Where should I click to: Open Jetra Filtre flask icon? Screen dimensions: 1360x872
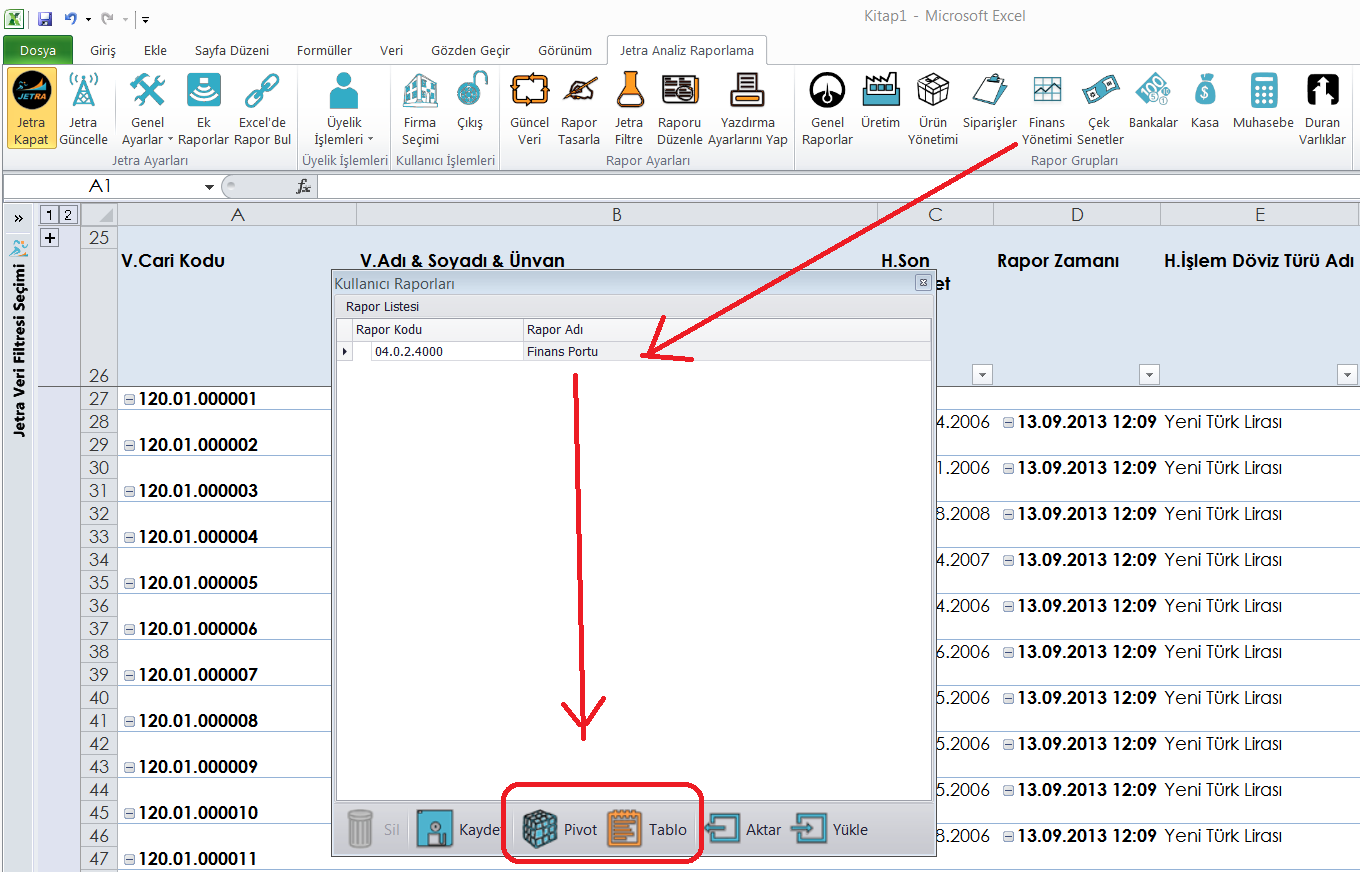pos(629,91)
